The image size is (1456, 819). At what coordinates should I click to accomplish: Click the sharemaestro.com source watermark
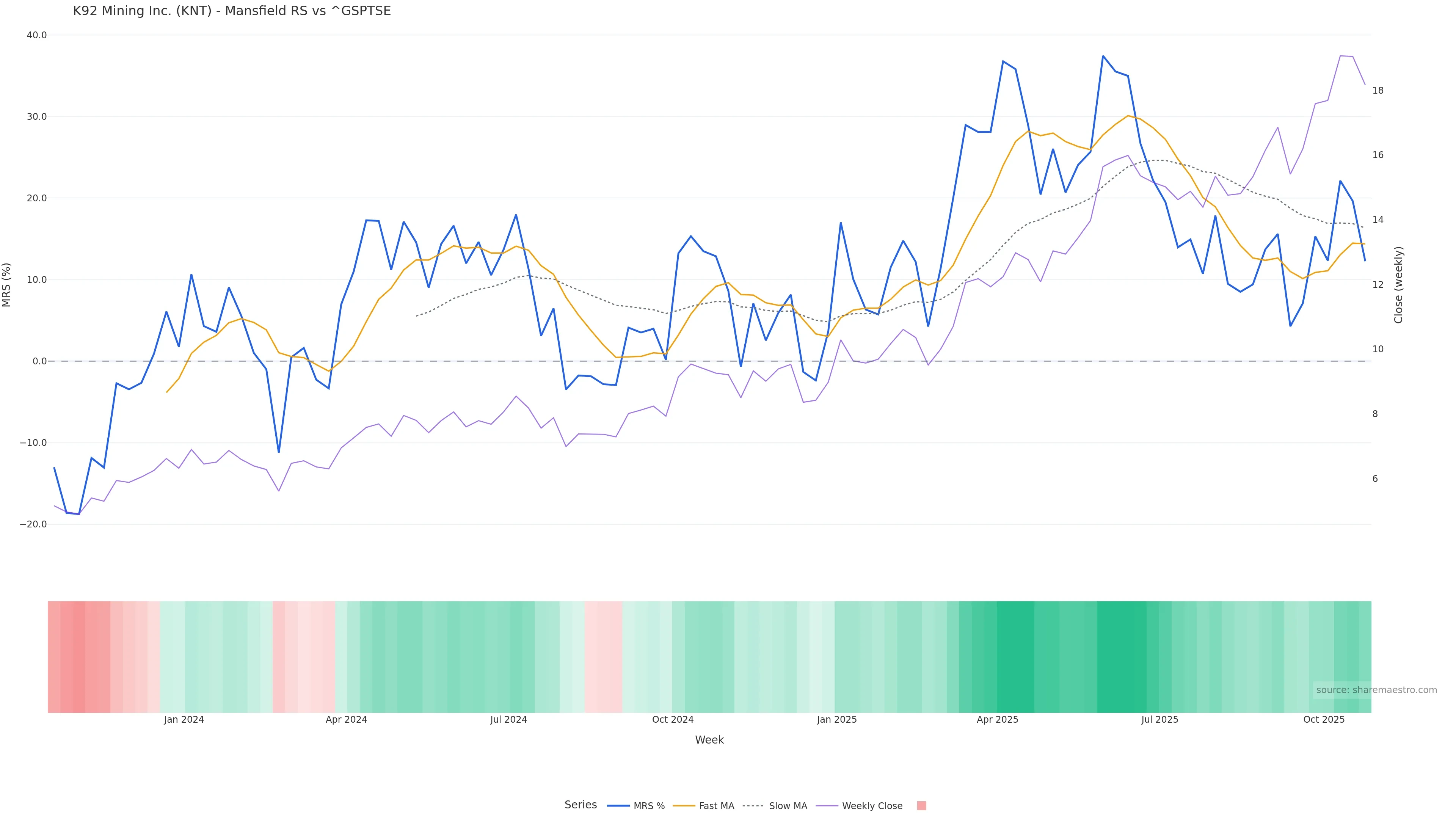coord(1376,690)
